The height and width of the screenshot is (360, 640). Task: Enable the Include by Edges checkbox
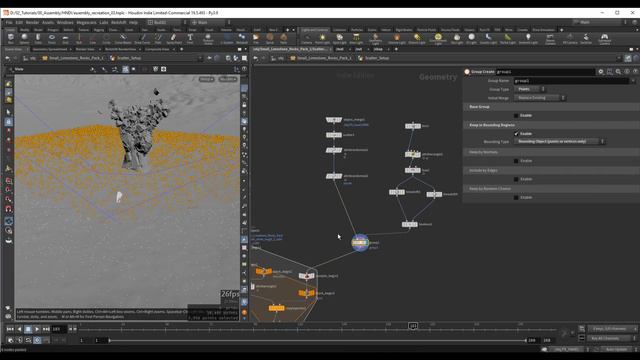pos(516,179)
